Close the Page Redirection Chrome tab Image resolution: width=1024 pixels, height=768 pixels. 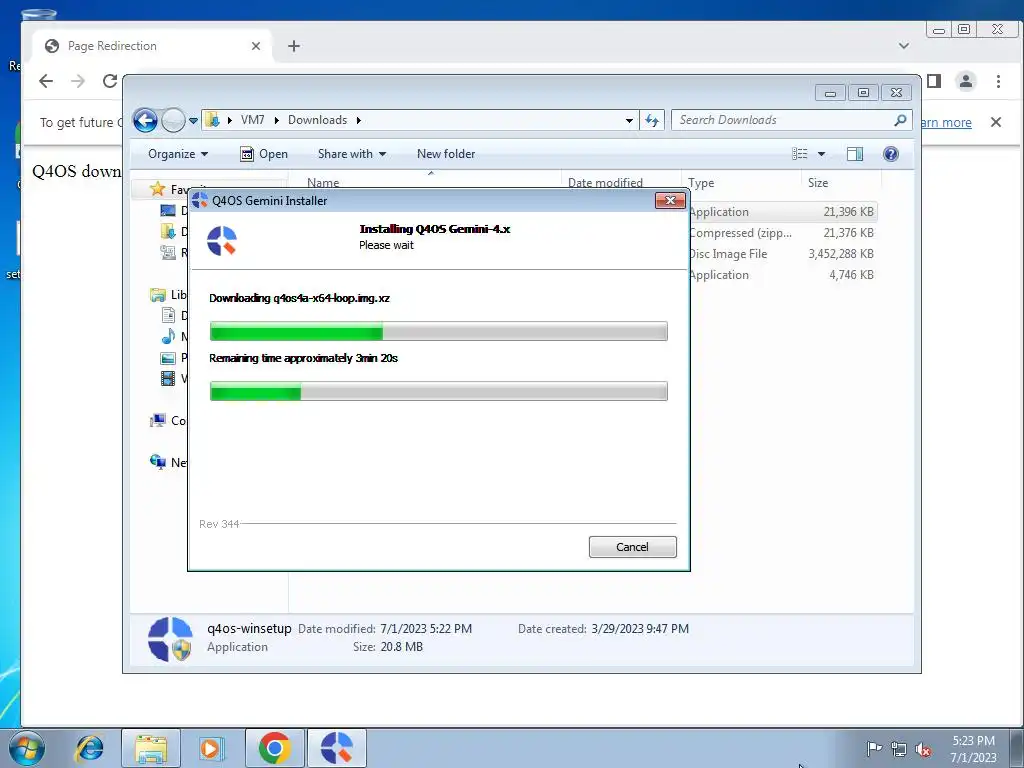pos(256,46)
